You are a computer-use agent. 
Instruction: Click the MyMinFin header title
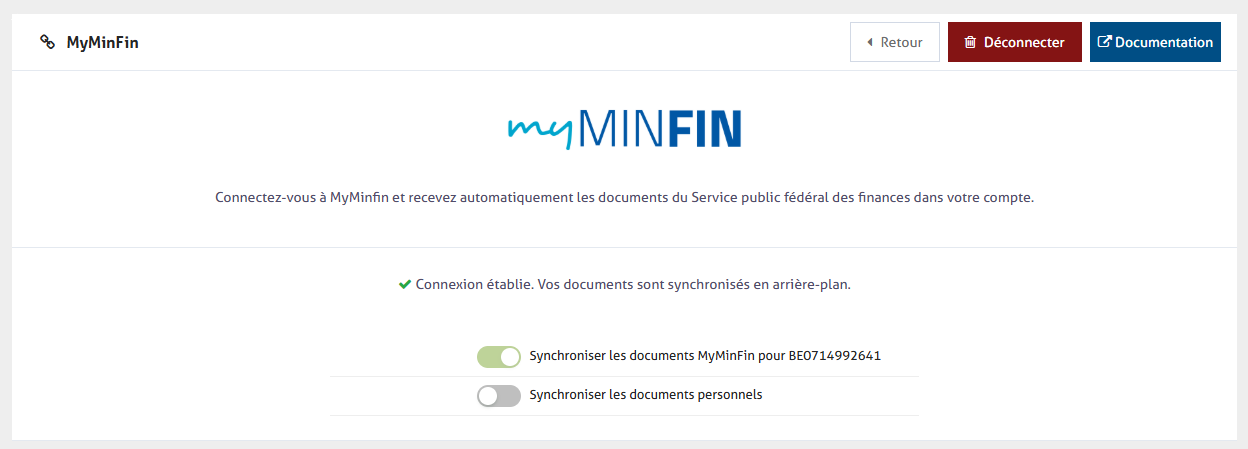coord(102,42)
